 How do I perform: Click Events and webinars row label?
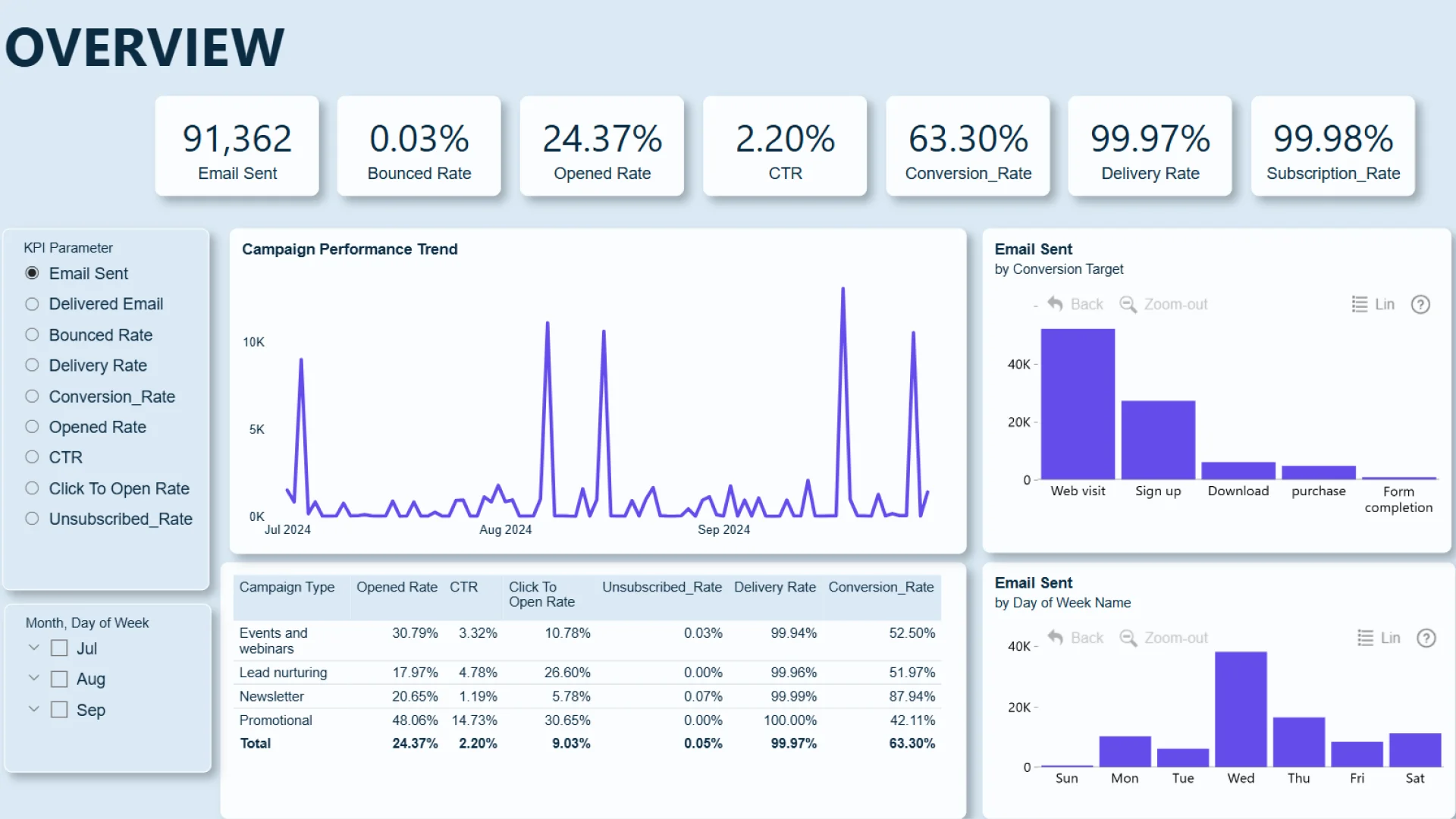(x=273, y=641)
